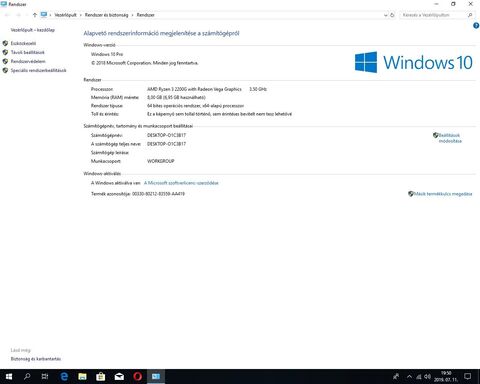
Task: Select the installed memory (RAM) value
Action: [176, 97]
